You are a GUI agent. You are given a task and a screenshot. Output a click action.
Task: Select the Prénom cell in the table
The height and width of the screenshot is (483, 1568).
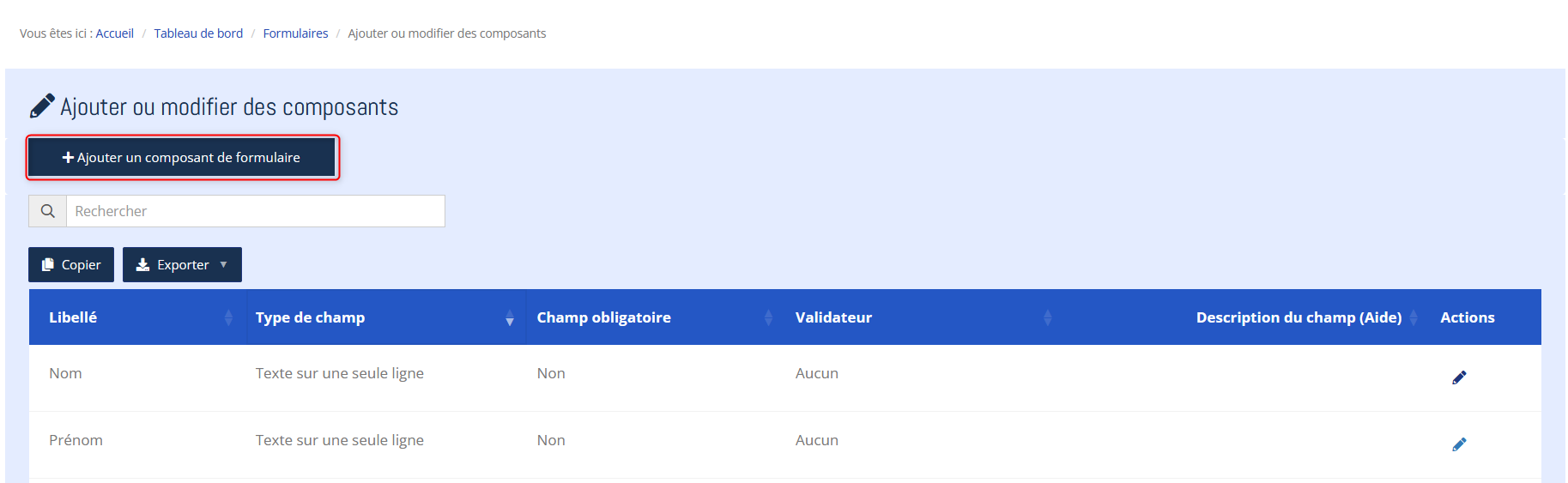pyautogui.click(x=76, y=440)
